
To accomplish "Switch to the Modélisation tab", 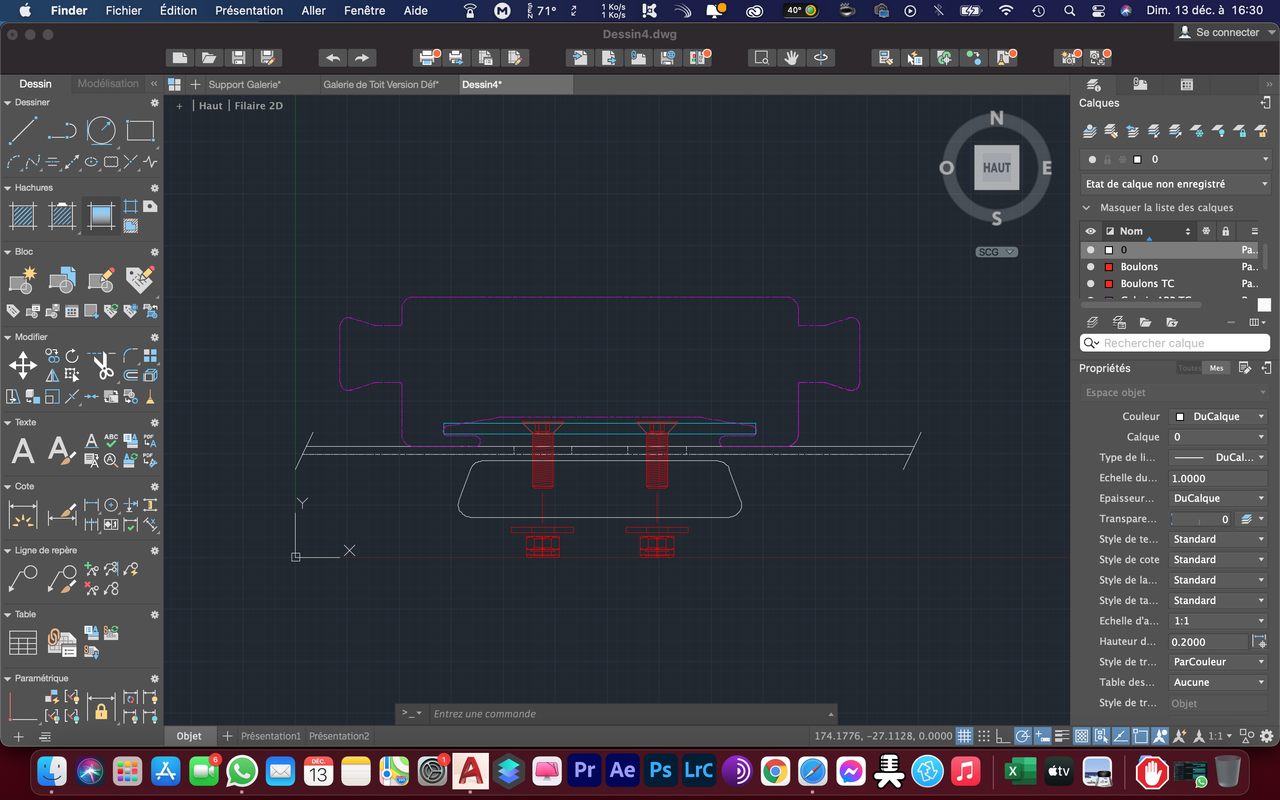I will (108, 84).
